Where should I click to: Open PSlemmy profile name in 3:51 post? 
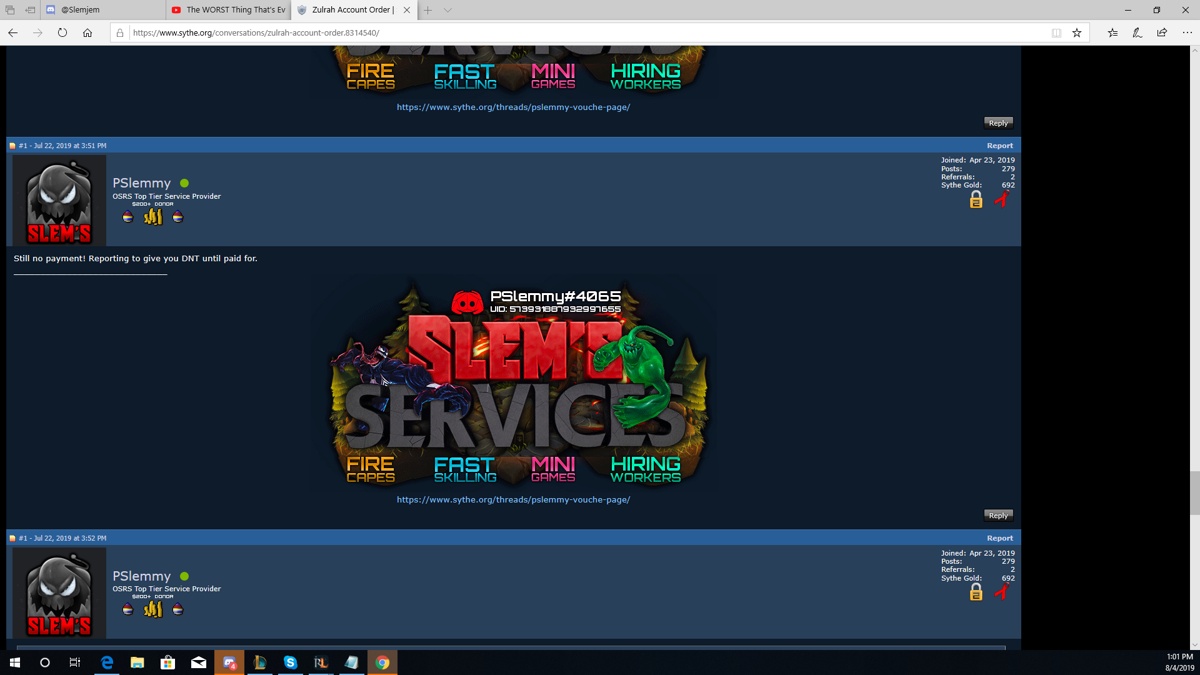pyautogui.click(x=141, y=183)
